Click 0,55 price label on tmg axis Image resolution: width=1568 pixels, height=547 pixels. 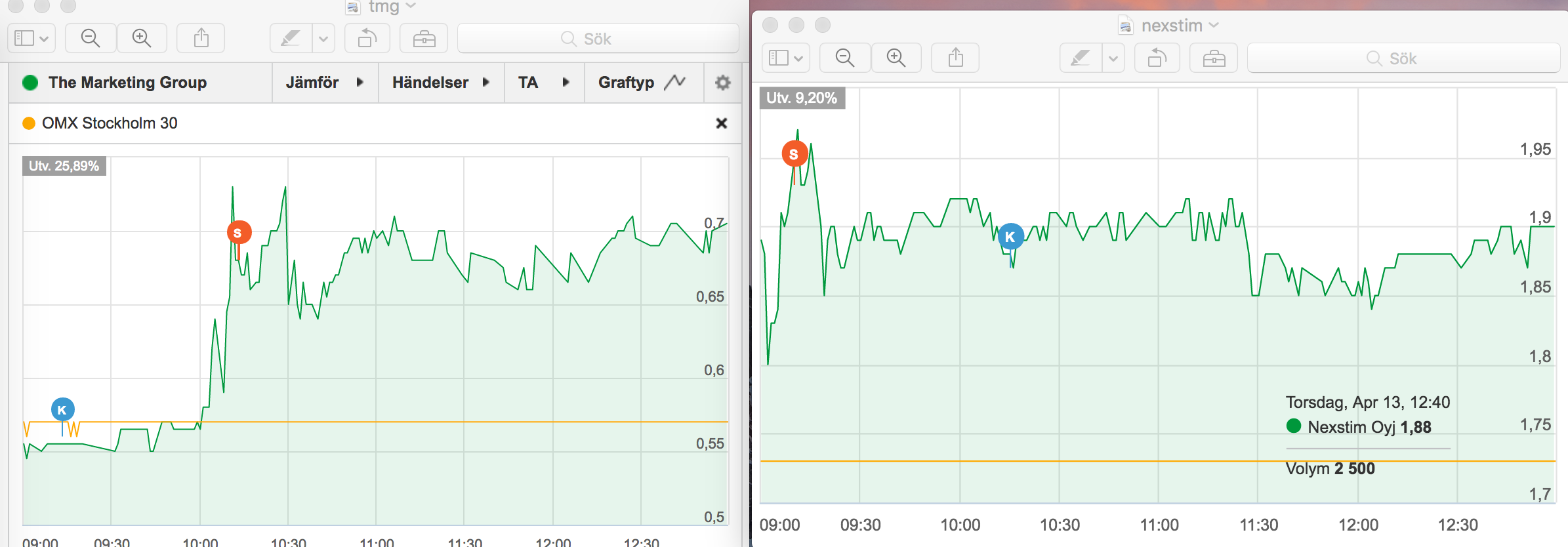(x=710, y=443)
